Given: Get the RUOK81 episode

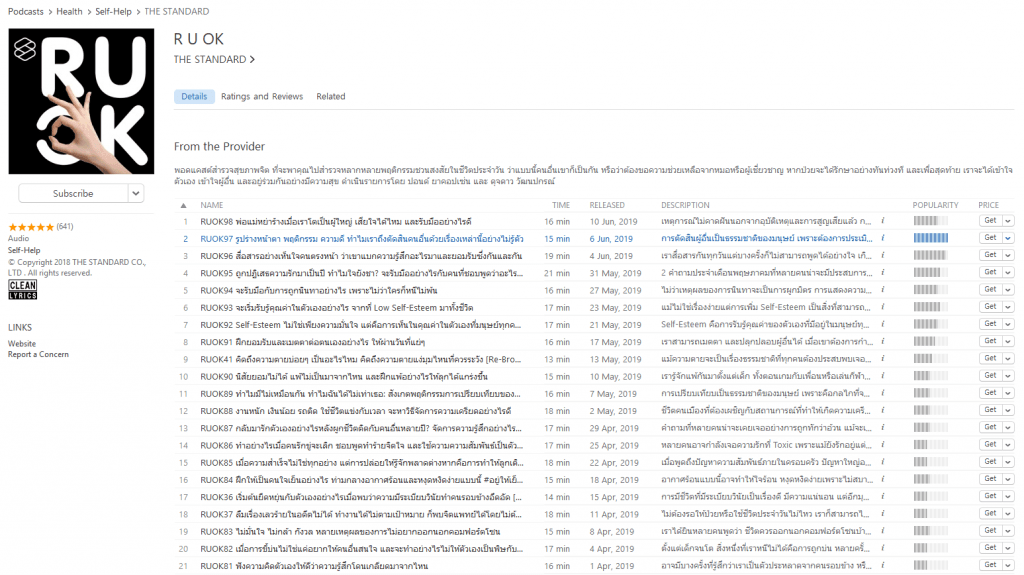Looking at the screenshot, I should coord(991,565).
